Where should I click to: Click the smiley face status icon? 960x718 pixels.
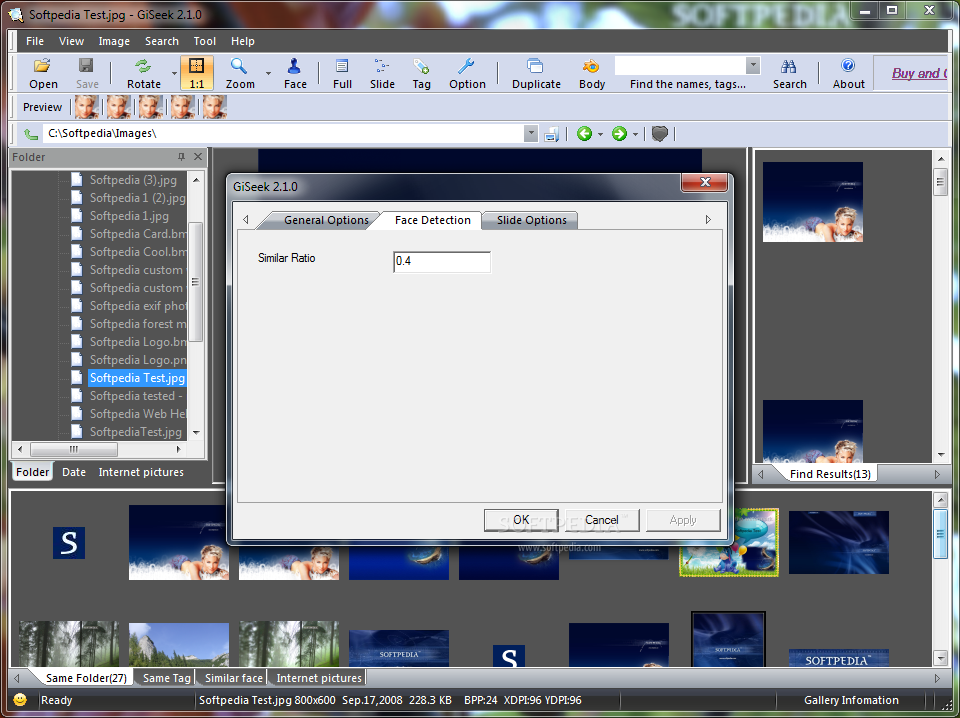tap(20, 700)
